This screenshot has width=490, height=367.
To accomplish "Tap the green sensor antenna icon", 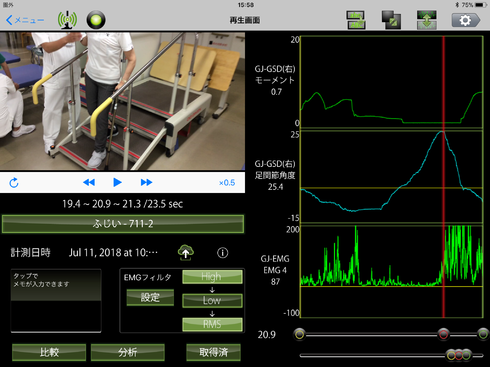I will (67, 20).
